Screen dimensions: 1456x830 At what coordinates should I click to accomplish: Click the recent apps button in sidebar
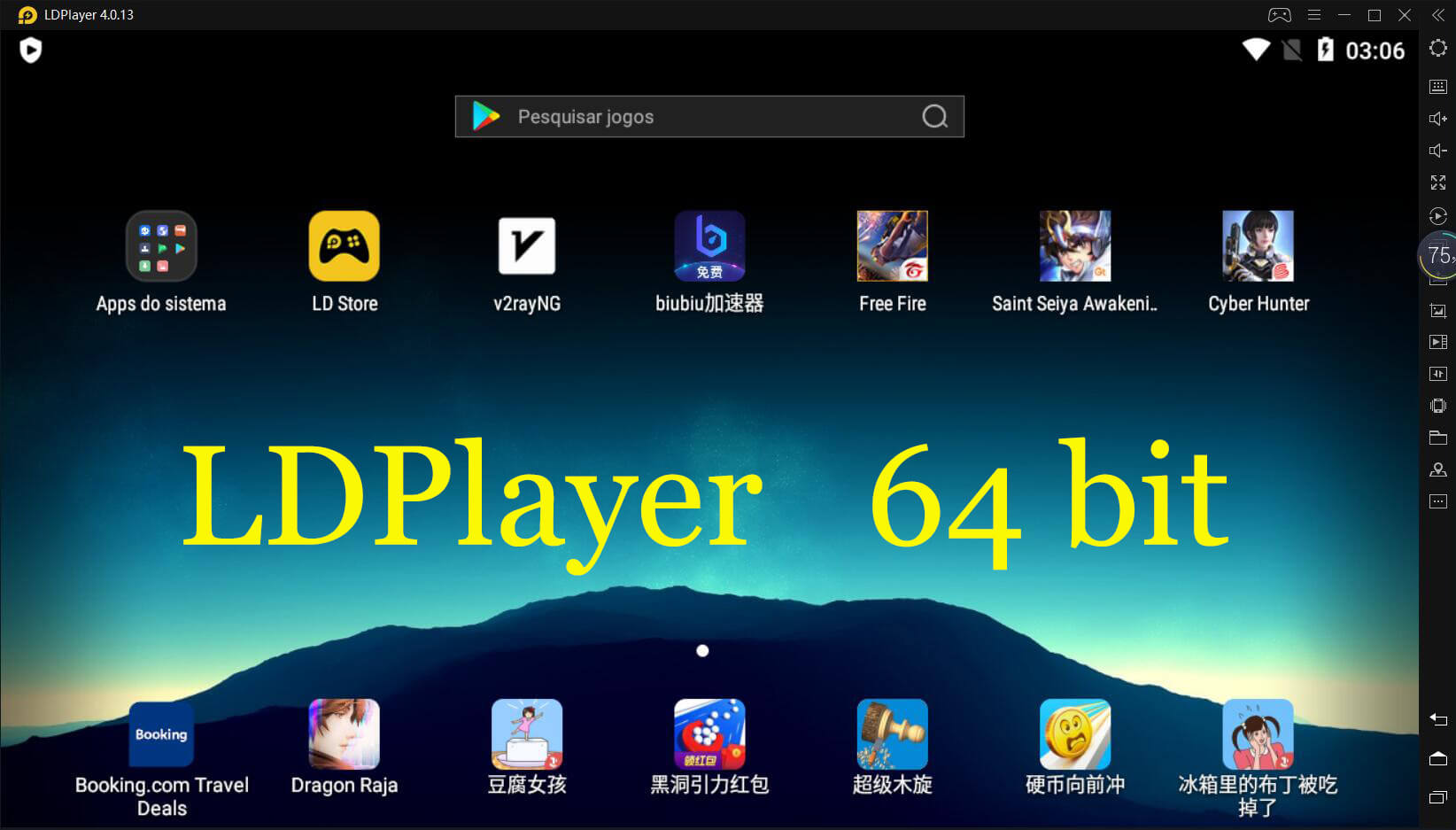coord(1438,797)
